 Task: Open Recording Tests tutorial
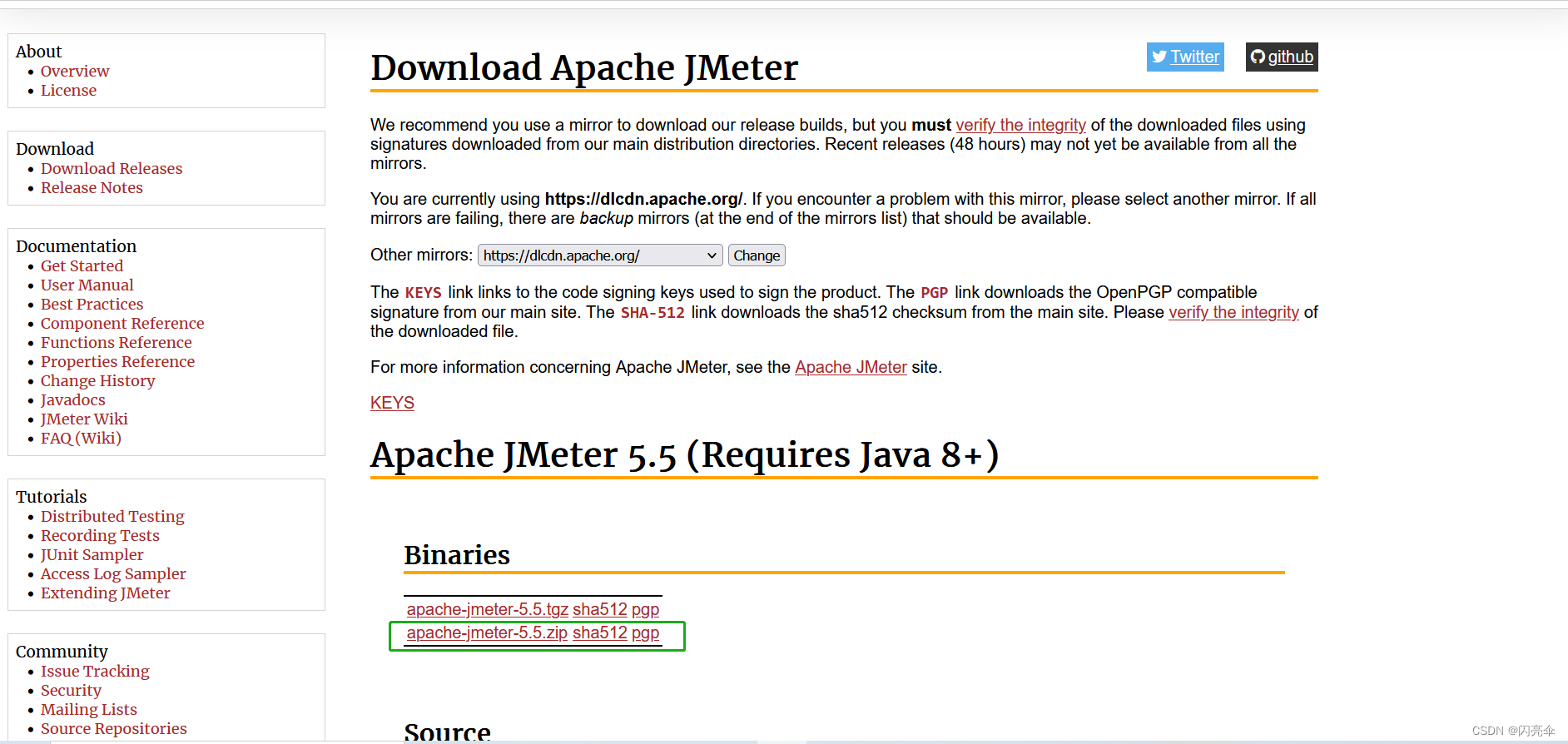(x=100, y=536)
